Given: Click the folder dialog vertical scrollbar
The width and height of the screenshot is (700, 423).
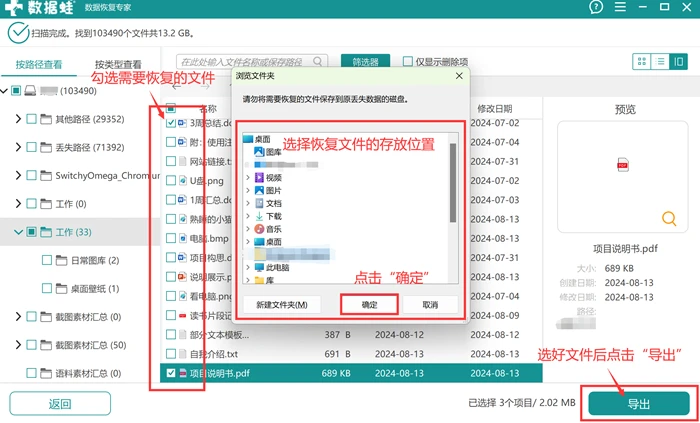Looking at the screenshot, I should point(453,182).
